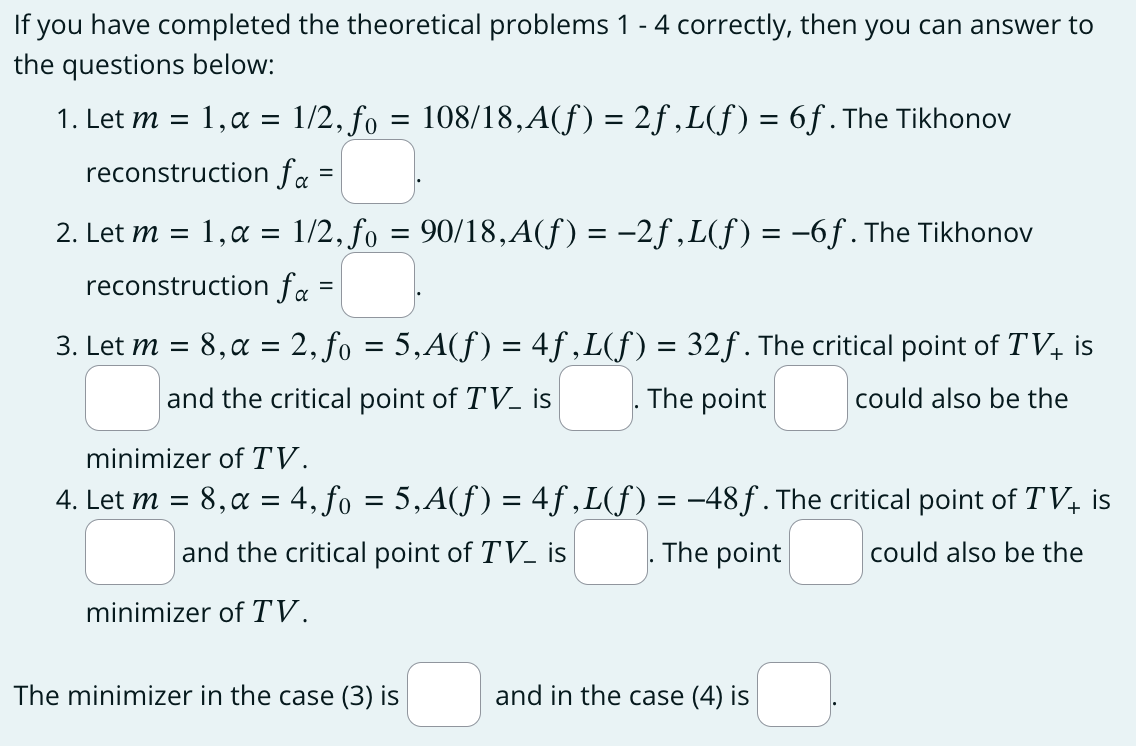The image size is (1136, 746).
Task: Click the Tikhonov reconstruction answer box in question 1
Action: point(377,170)
